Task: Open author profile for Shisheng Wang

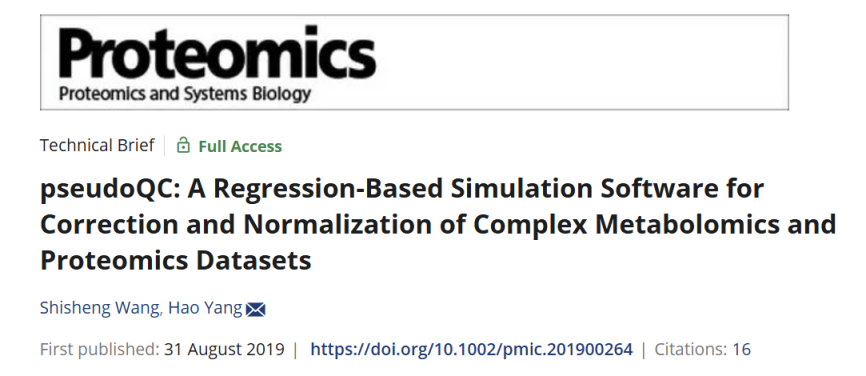Action: pos(99,308)
